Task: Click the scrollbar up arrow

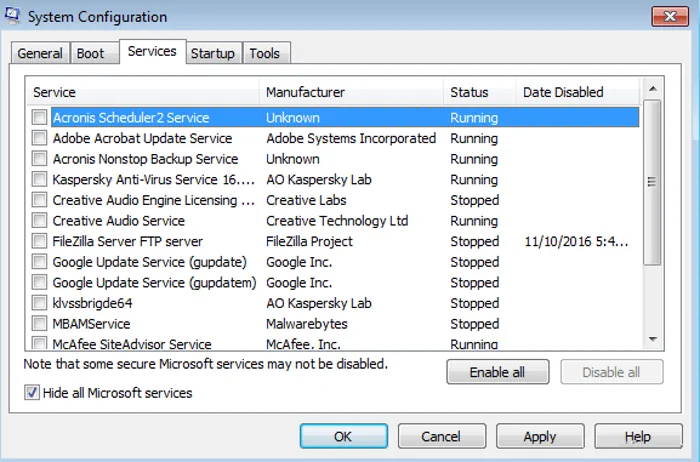Action: pyautogui.click(x=653, y=89)
